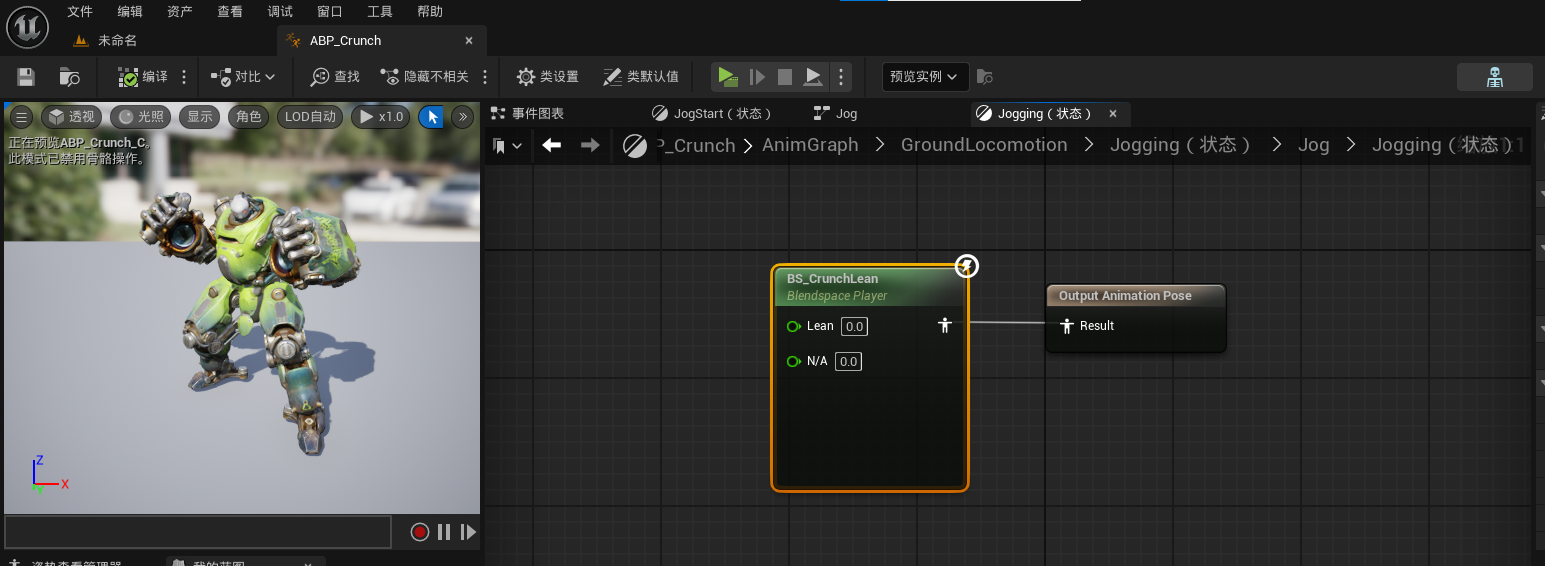Switch to the JogStart（状态） tab

(x=712, y=114)
